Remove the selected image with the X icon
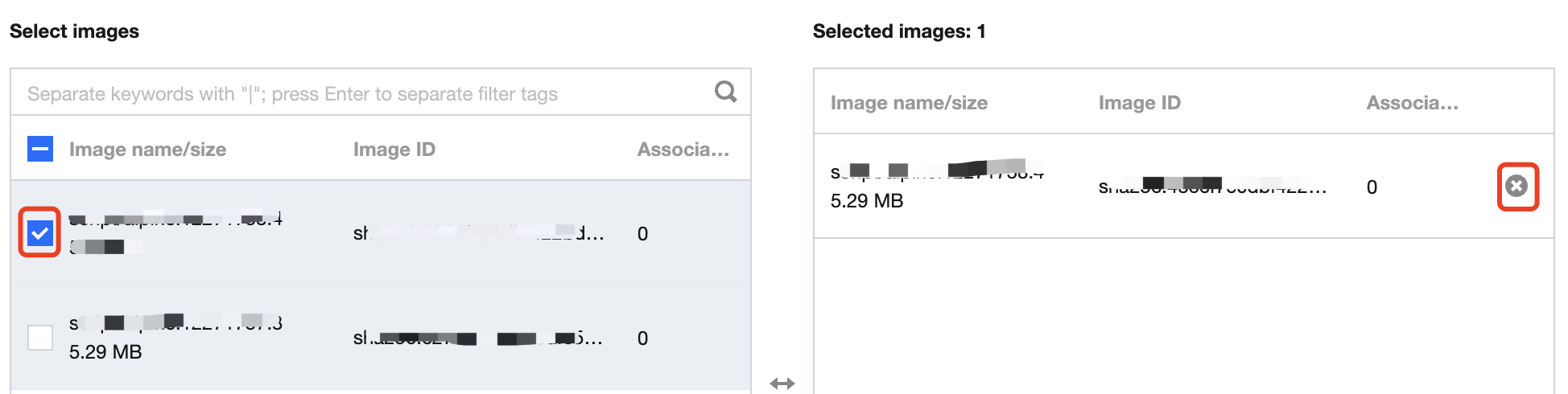 [1516, 187]
